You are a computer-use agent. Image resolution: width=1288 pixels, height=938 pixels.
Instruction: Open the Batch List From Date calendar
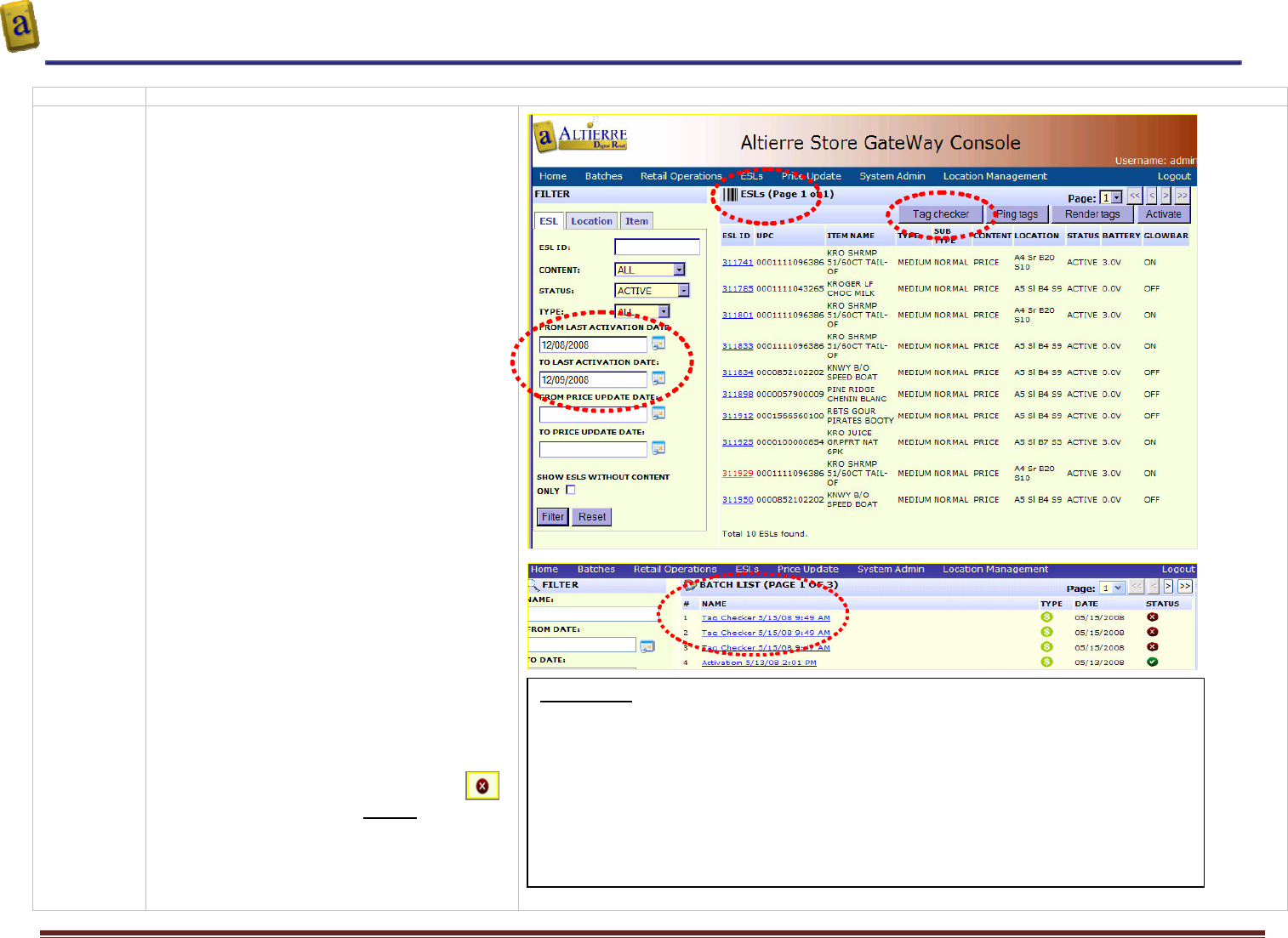(647, 646)
